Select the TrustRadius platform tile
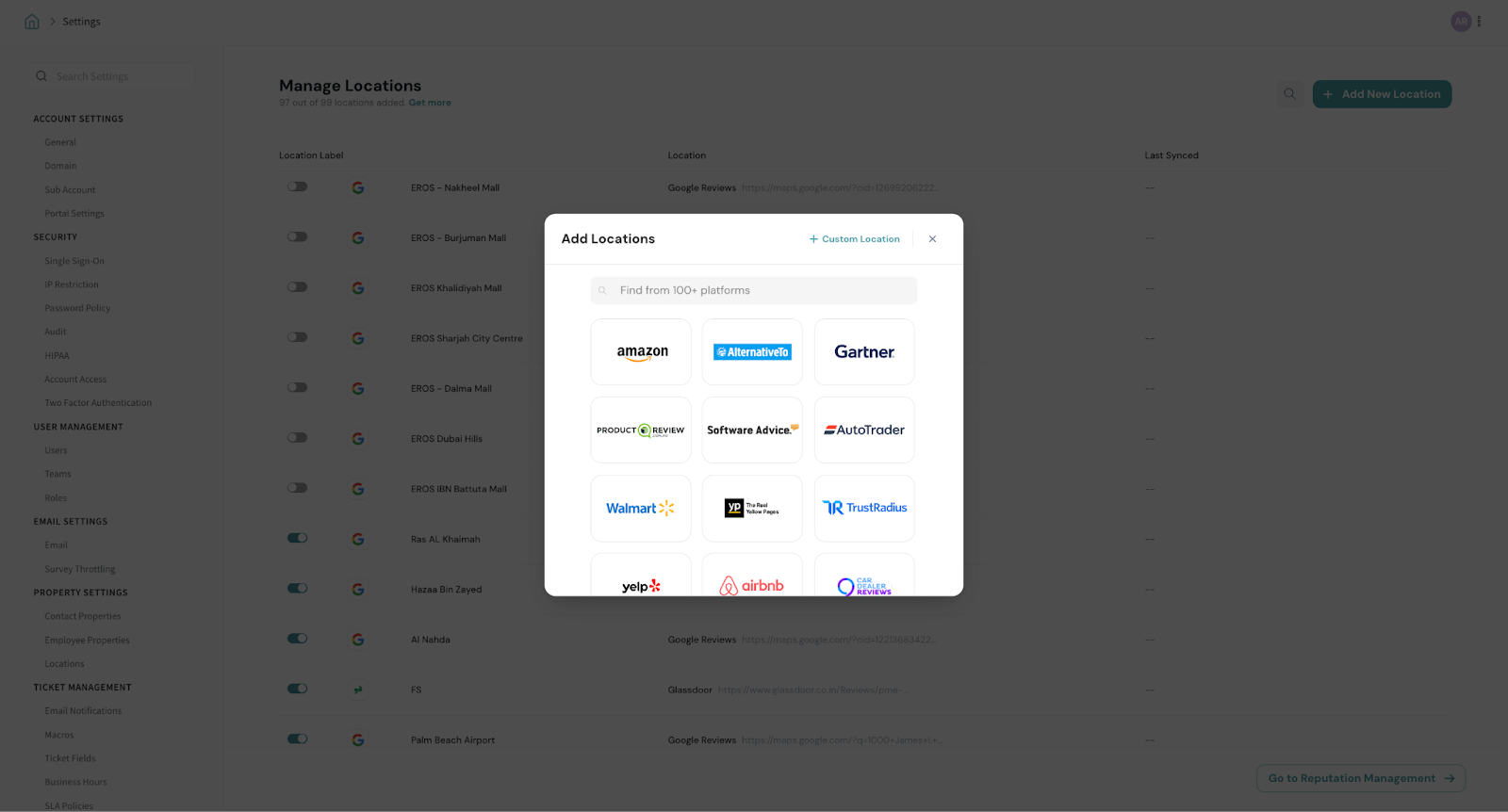1508x812 pixels. [864, 508]
